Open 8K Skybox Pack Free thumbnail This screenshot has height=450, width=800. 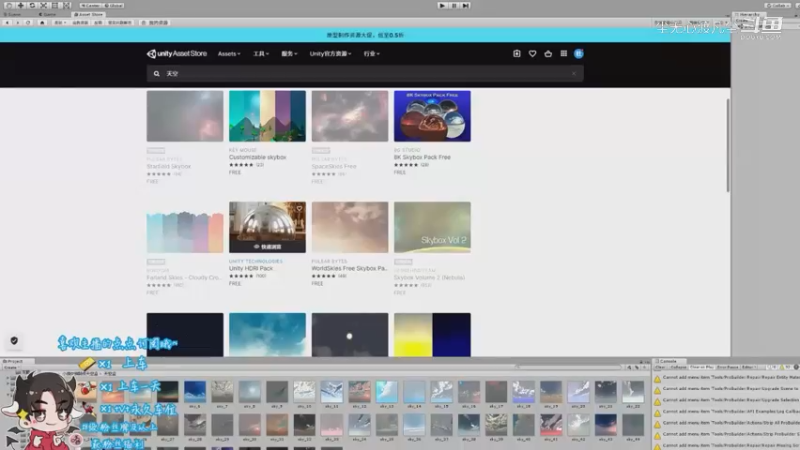(432, 116)
